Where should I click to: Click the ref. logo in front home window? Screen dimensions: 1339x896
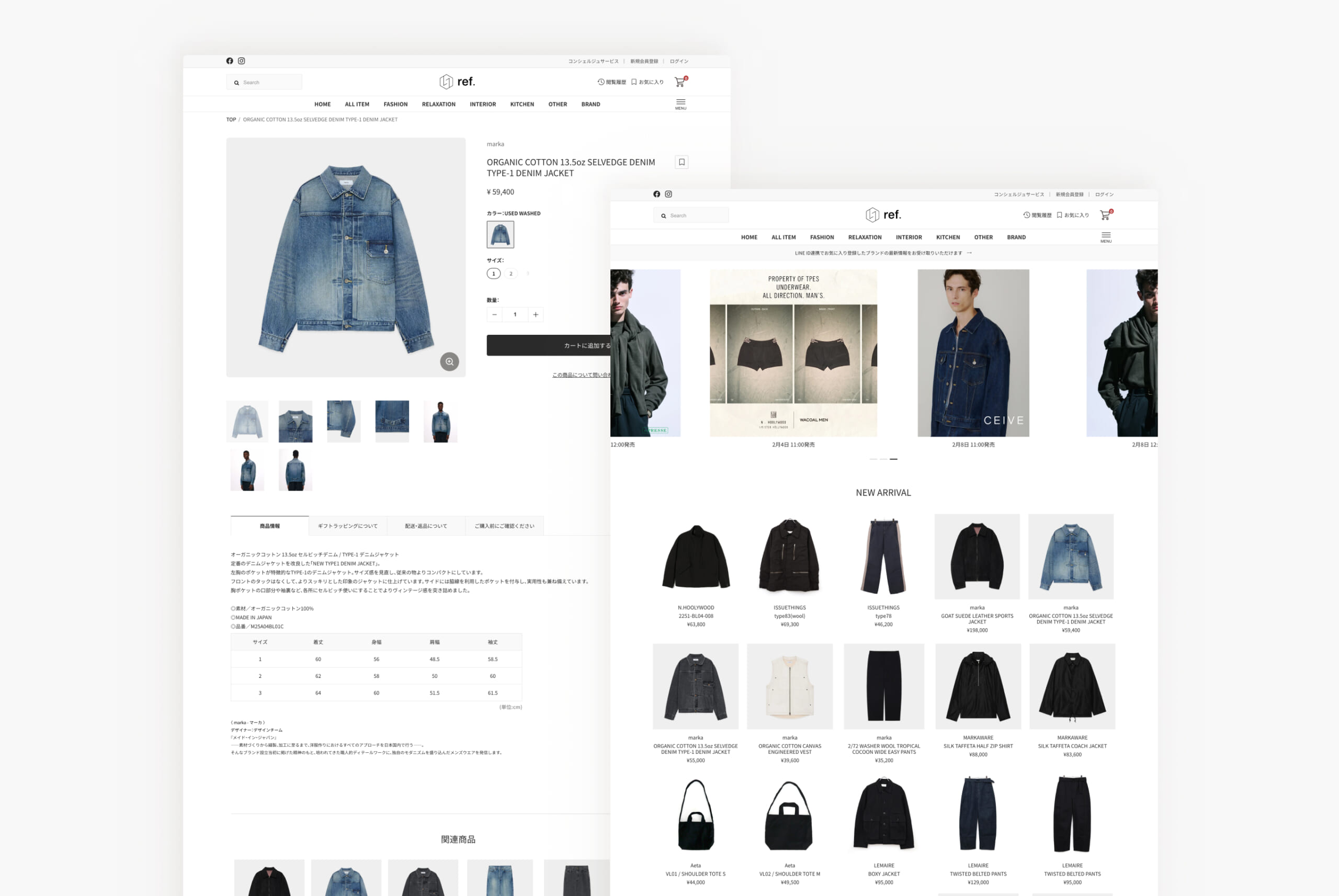click(883, 215)
